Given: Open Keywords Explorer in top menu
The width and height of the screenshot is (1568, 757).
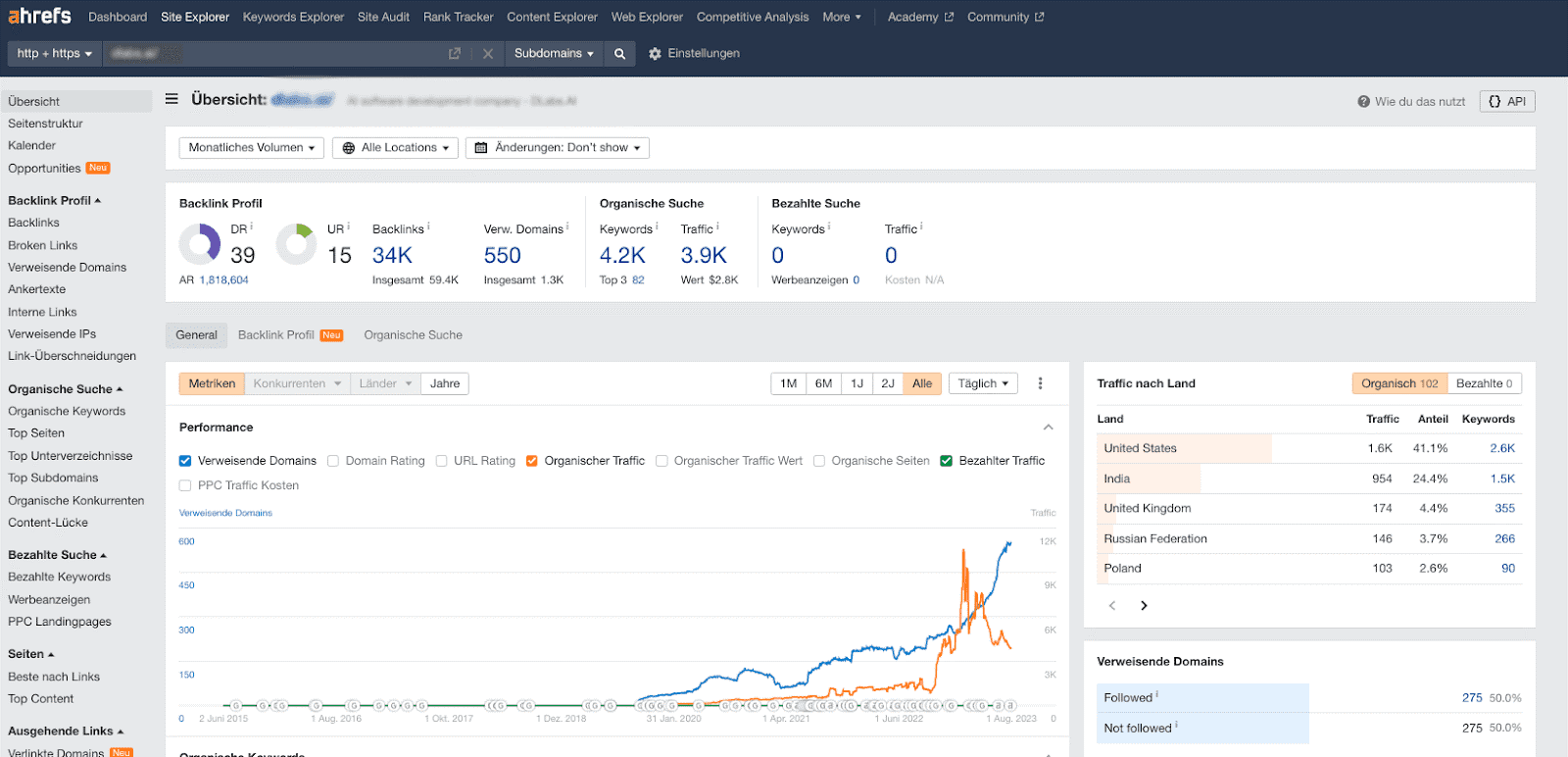Looking at the screenshot, I should [293, 17].
